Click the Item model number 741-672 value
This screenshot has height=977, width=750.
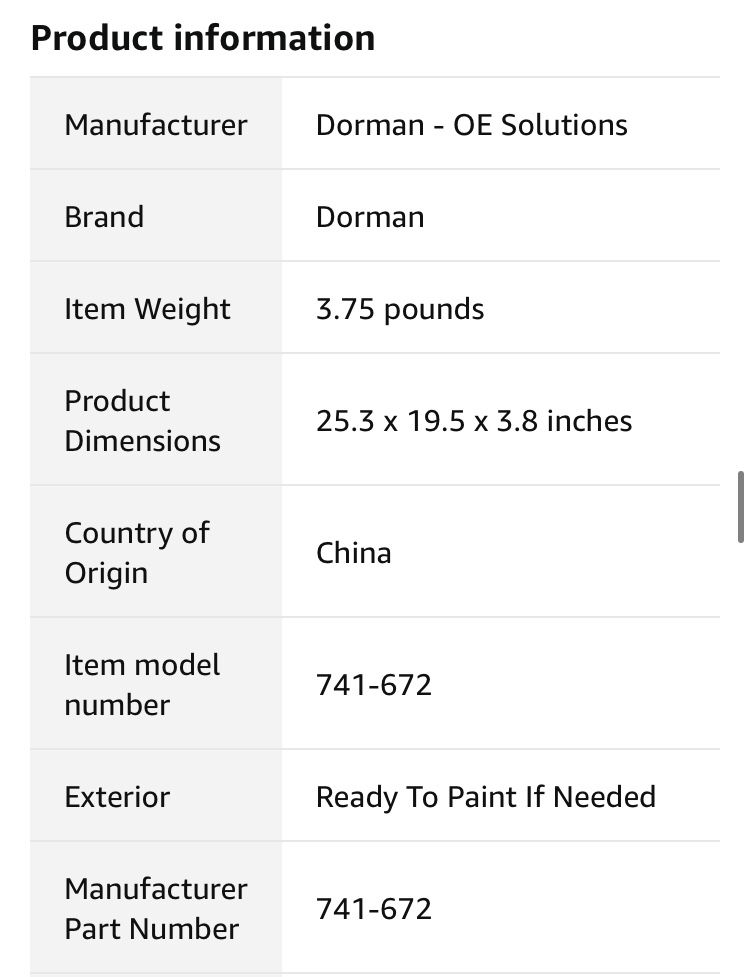374,685
